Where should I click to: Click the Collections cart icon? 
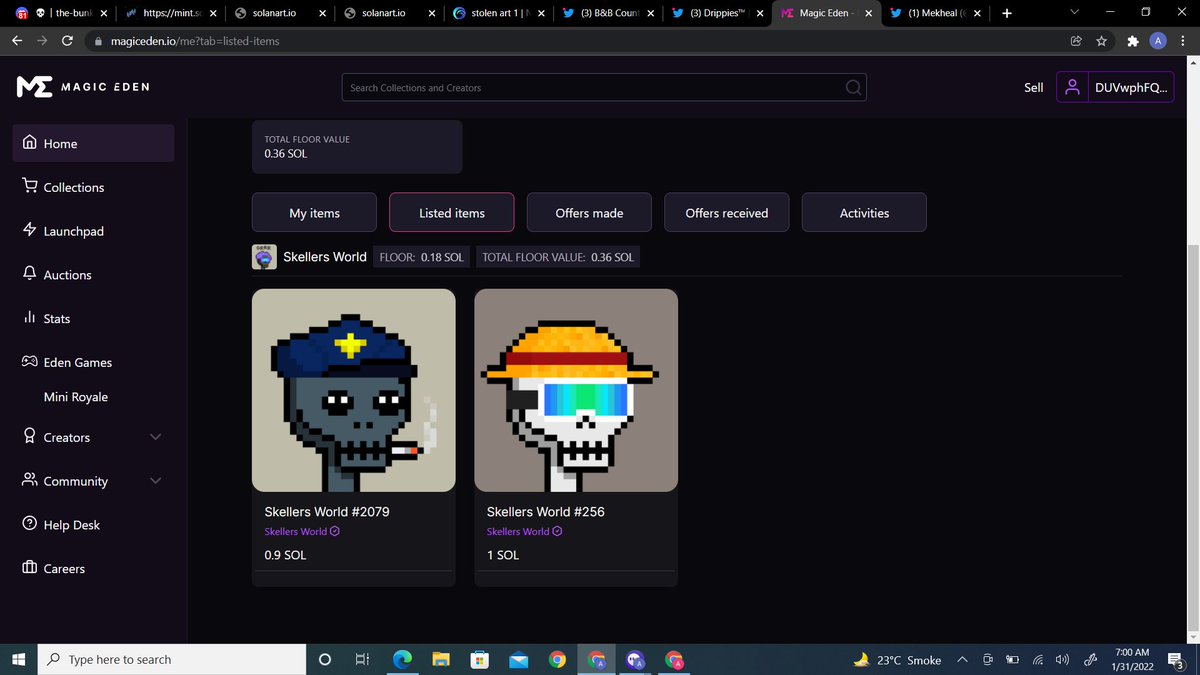click(x=30, y=186)
